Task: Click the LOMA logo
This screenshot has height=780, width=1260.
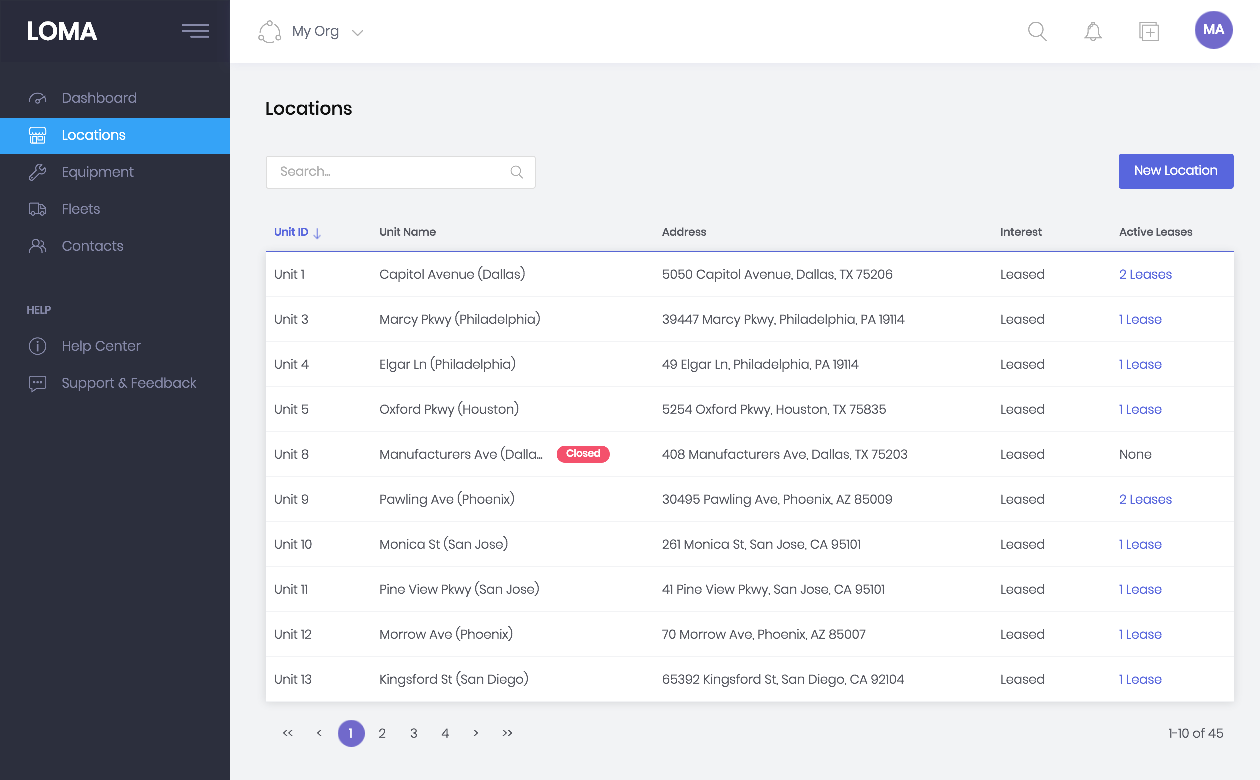Action: tap(62, 31)
